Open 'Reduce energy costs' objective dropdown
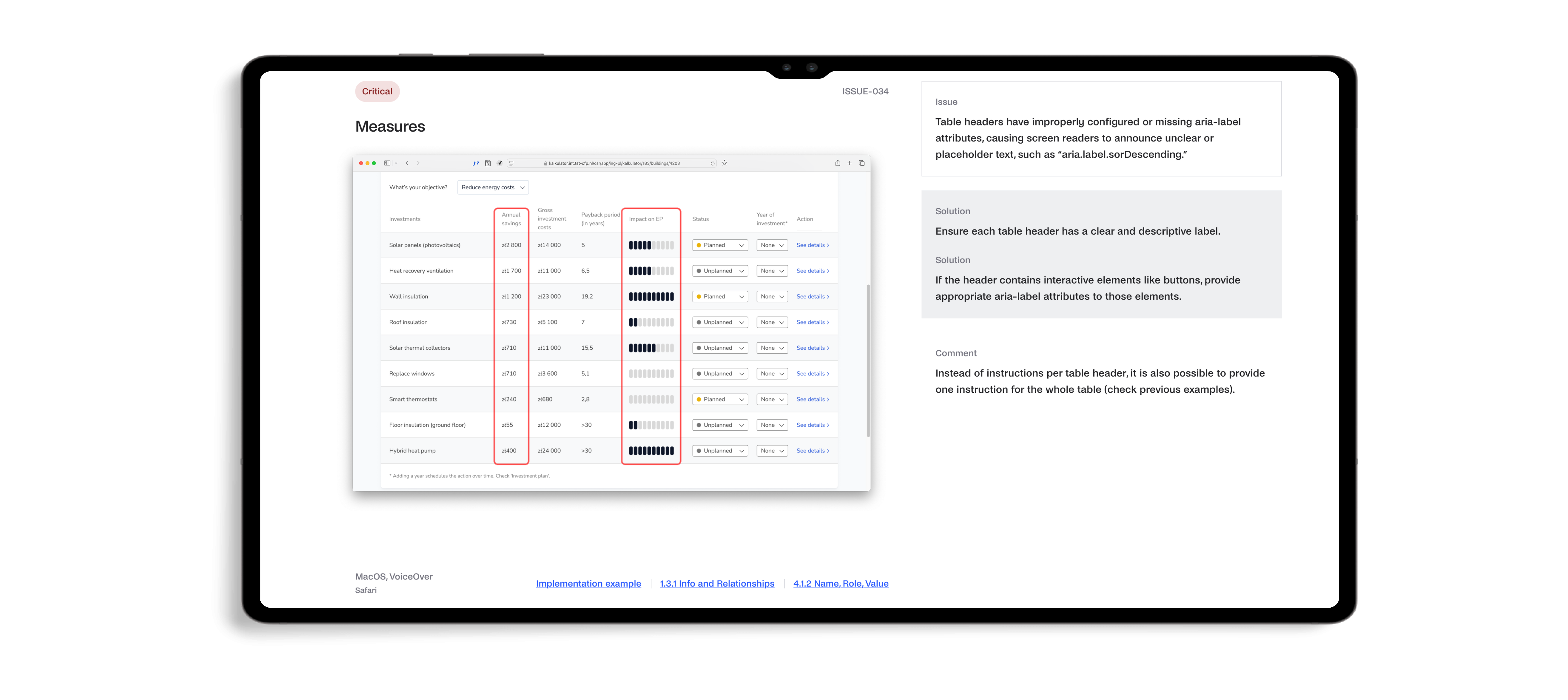1568x700 pixels. coord(493,187)
